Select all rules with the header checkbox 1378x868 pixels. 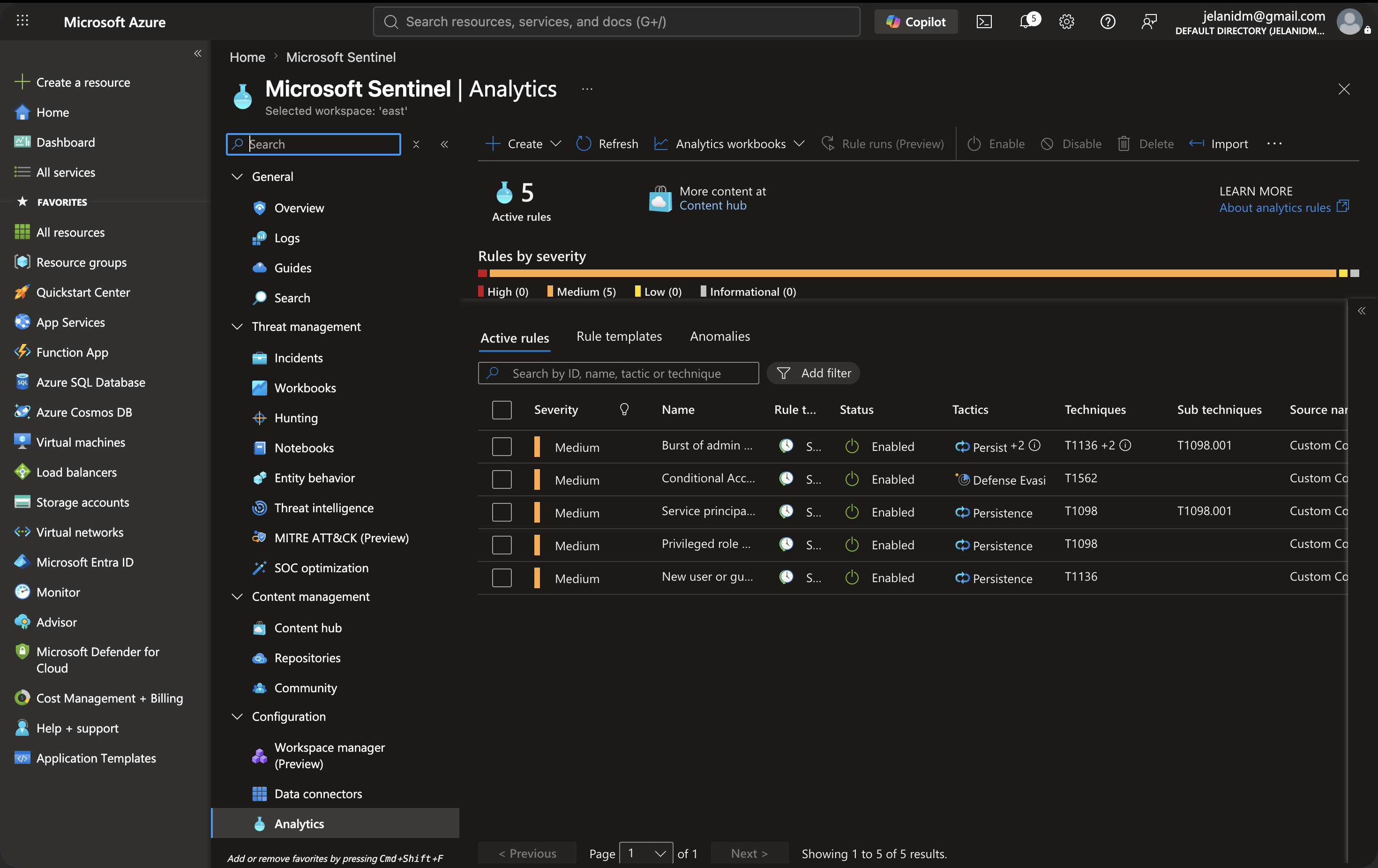point(502,410)
